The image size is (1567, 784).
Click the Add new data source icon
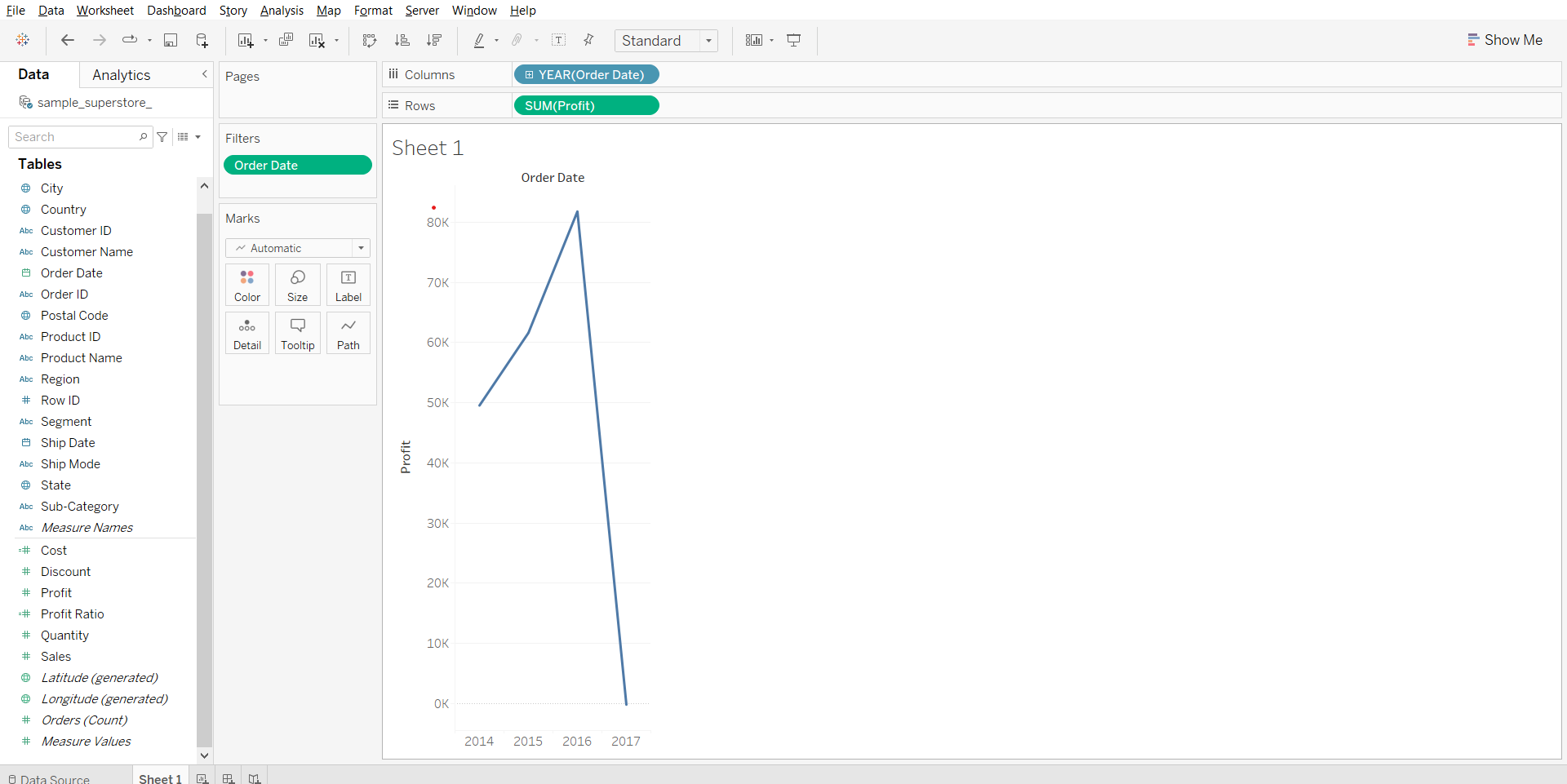[202, 40]
